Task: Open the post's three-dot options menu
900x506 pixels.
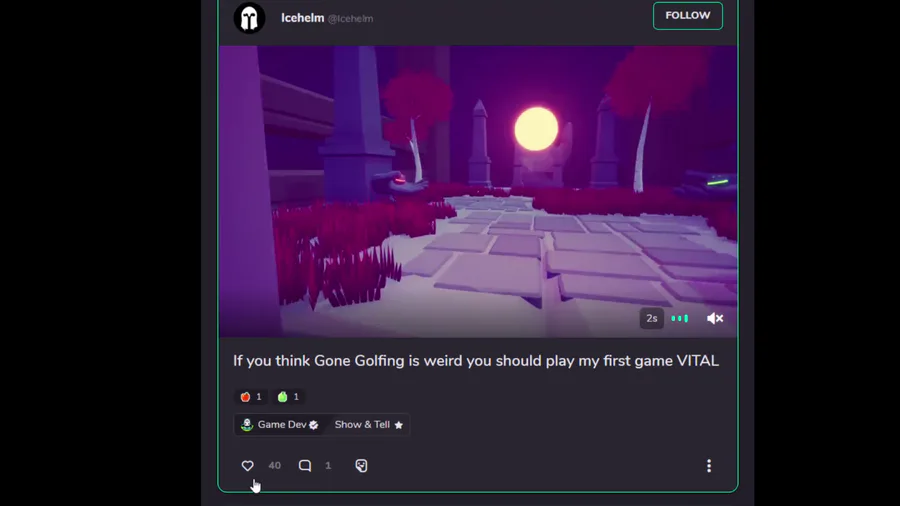Action: [x=709, y=465]
